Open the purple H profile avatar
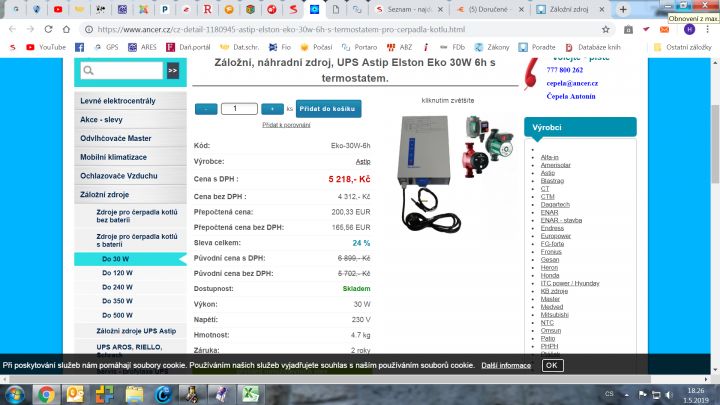The height and width of the screenshot is (405, 720). (x=689, y=29)
